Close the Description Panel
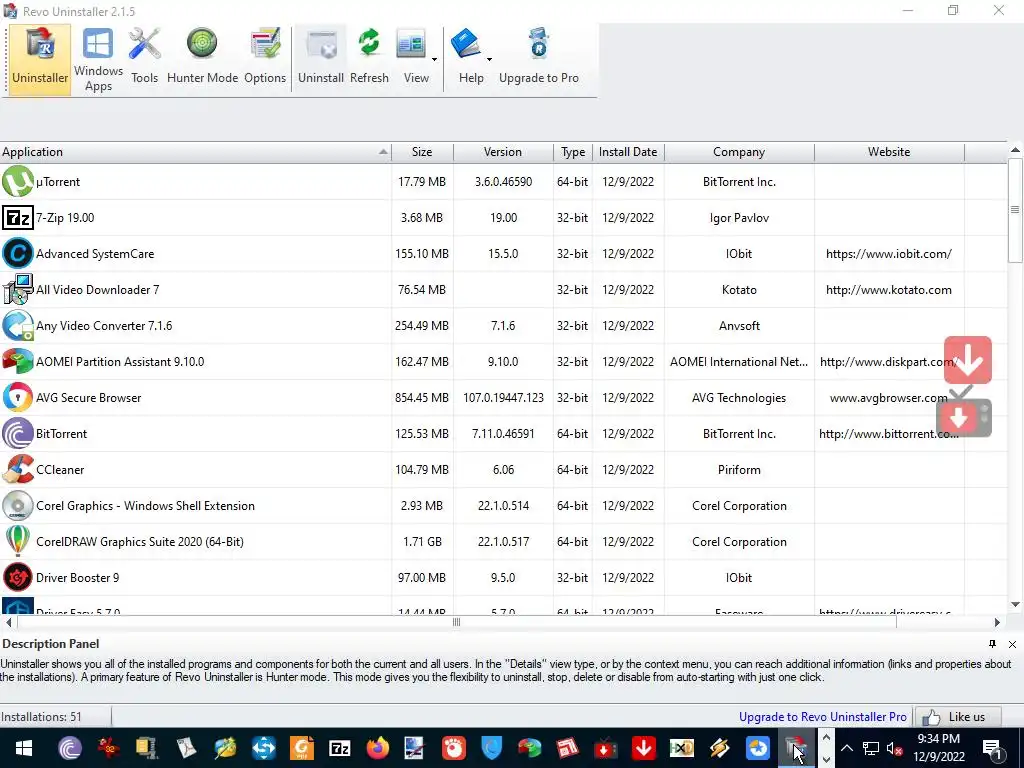Screen dimensions: 1024x768 point(1012,644)
